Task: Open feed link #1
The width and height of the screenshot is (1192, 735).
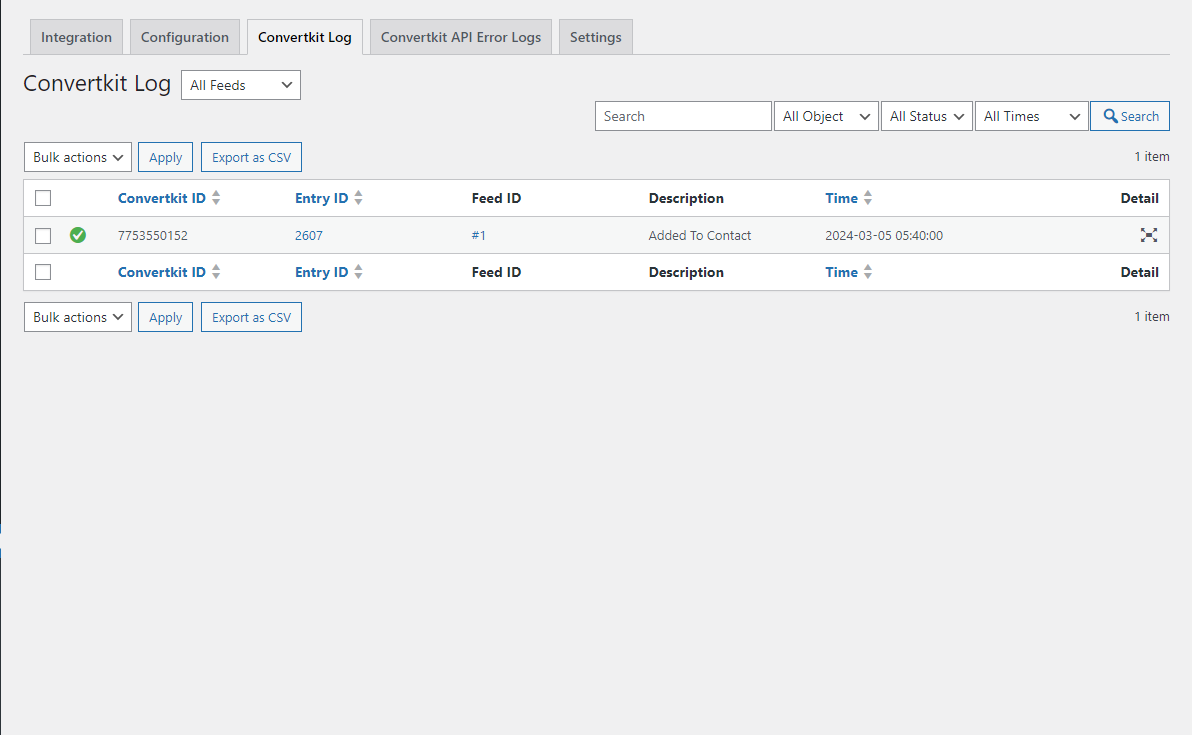Action: point(479,236)
